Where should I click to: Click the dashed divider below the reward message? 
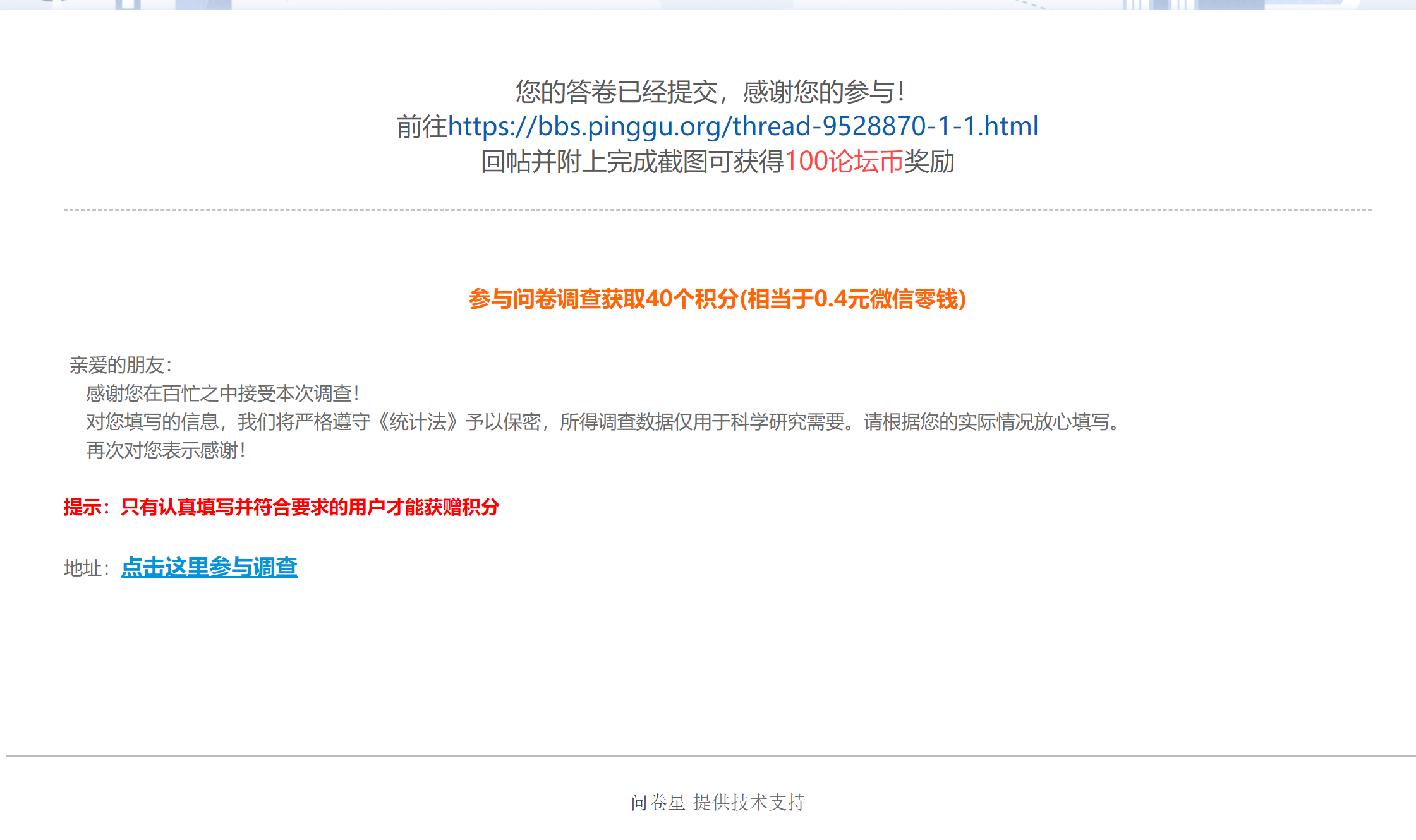point(717,210)
